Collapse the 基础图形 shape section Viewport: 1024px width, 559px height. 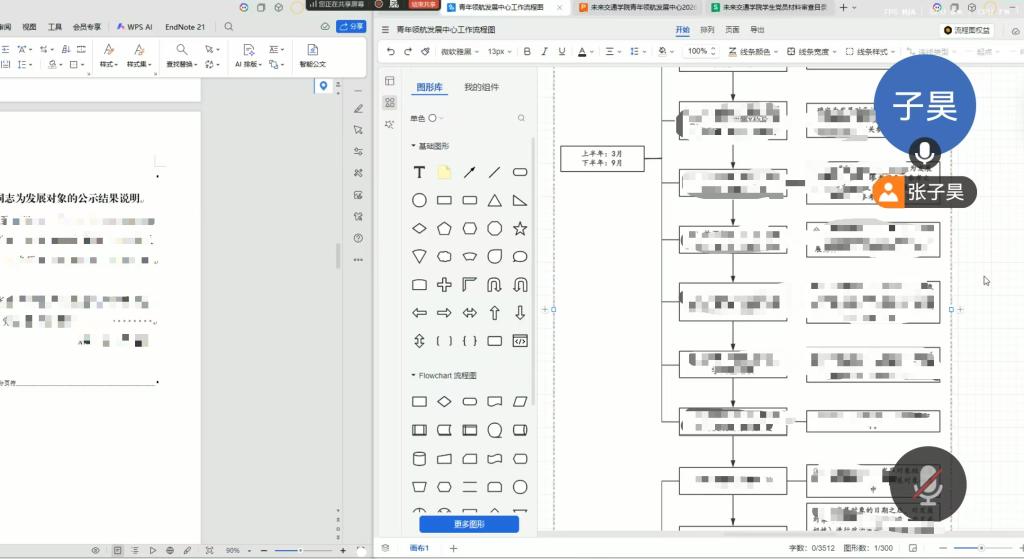(x=414, y=146)
